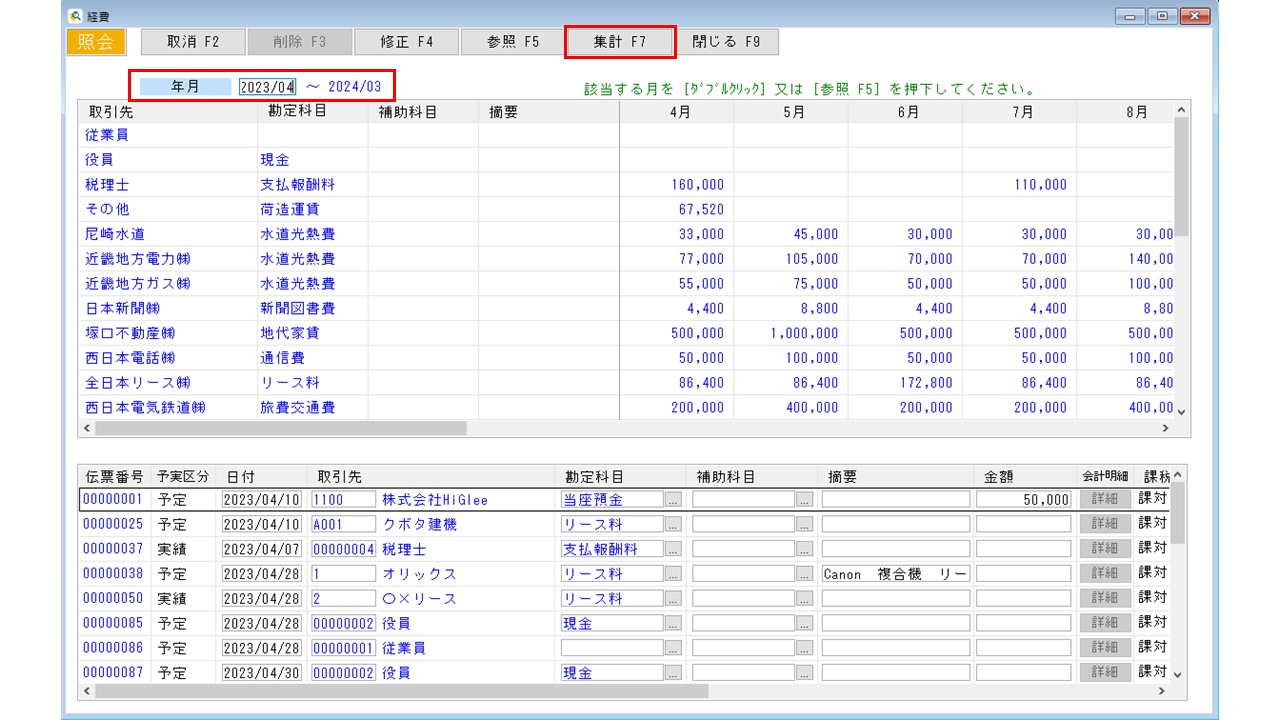Click the date field 2023/04/07
1280x720 pixels.
pyautogui.click(x=262, y=549)
